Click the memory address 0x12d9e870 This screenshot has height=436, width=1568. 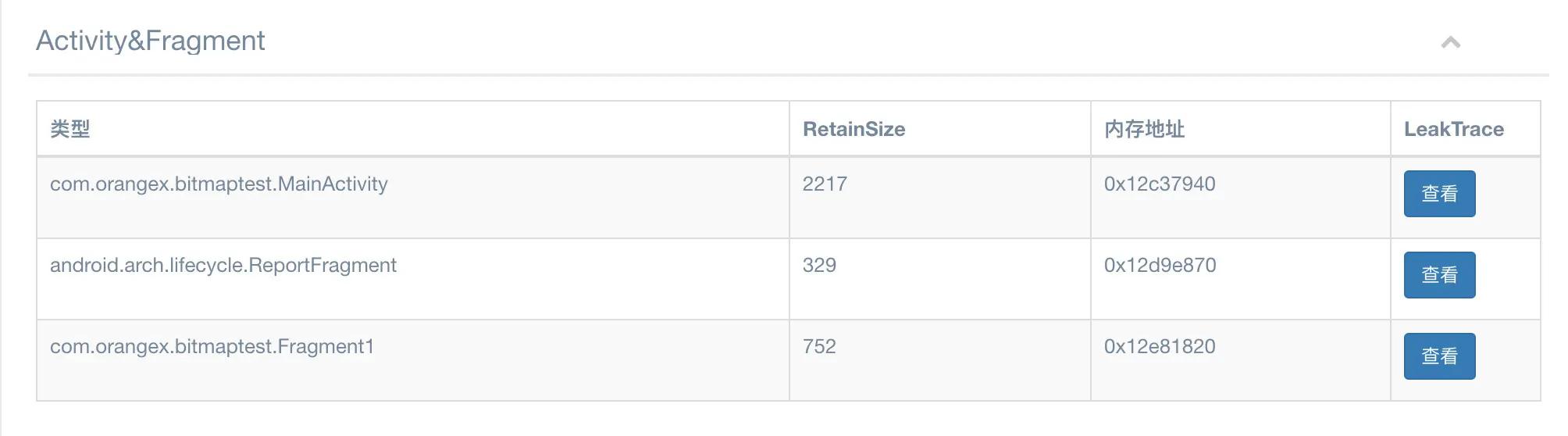coord(1160,266)
